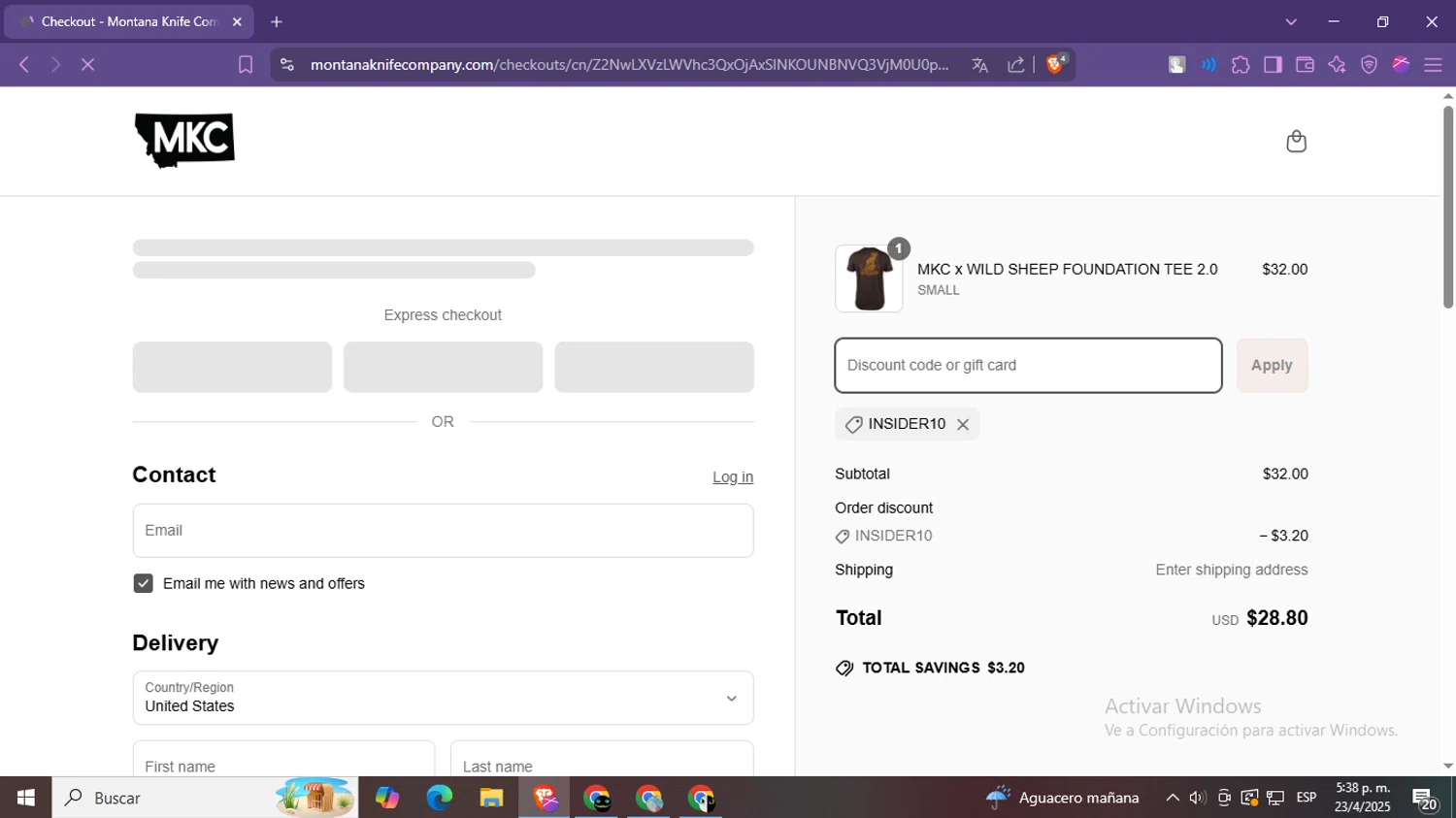Select the Checkout - Montana Knife Company tab

pos(129,21)
